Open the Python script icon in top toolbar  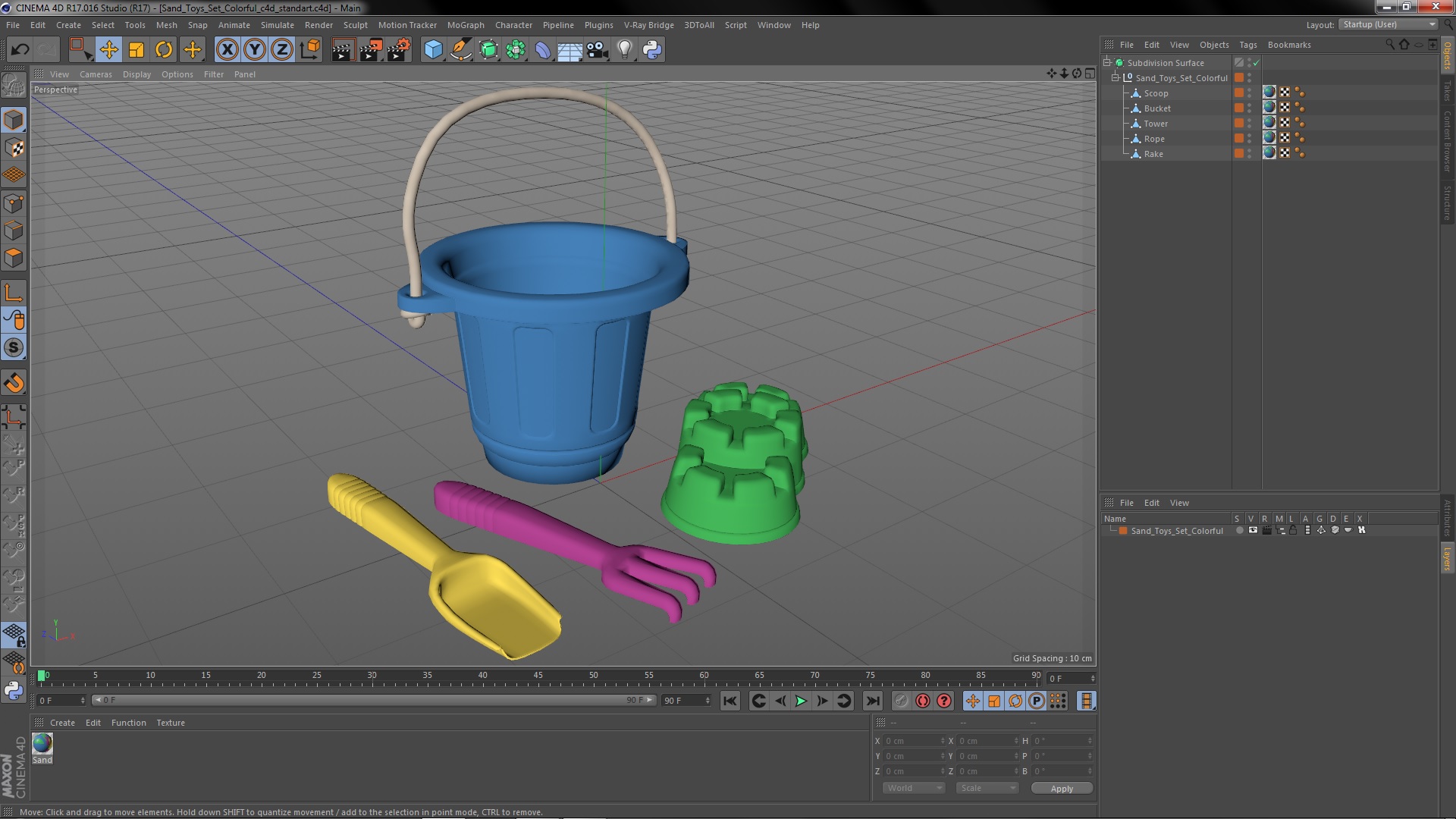652,50
